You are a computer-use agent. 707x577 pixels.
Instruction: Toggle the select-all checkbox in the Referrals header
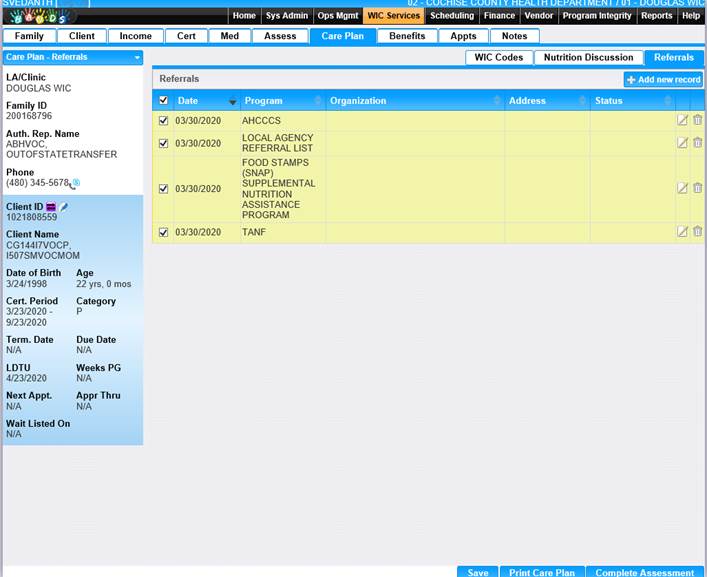point(164,100)
